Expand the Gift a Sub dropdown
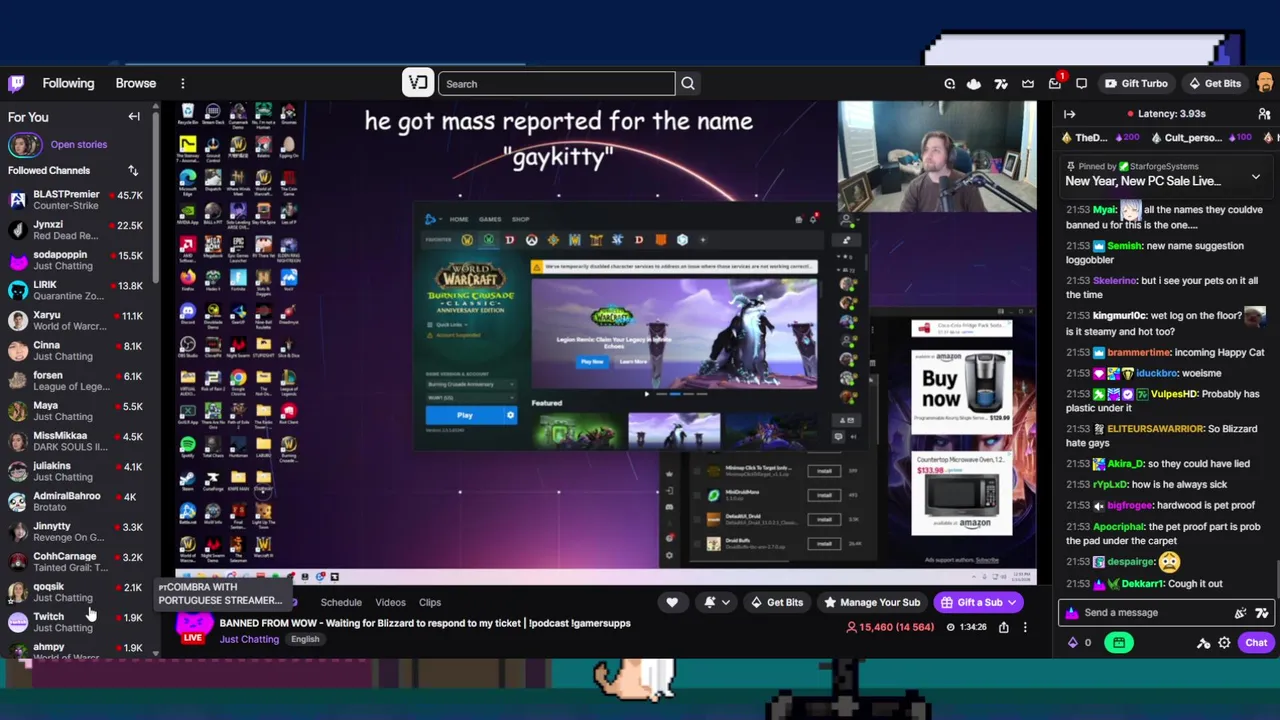 point(1012,602)
